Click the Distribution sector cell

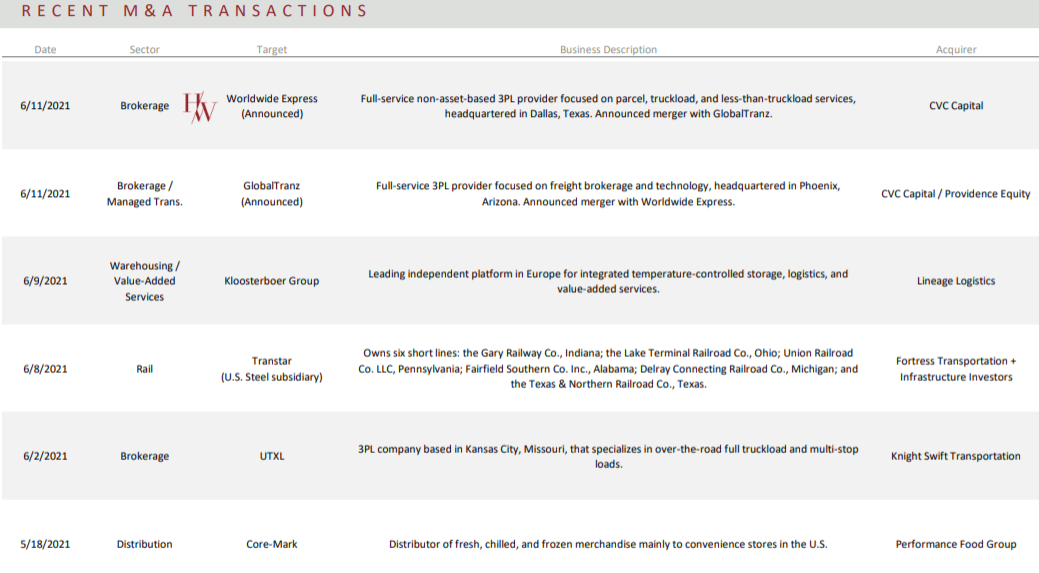click(x=144, y=544)
